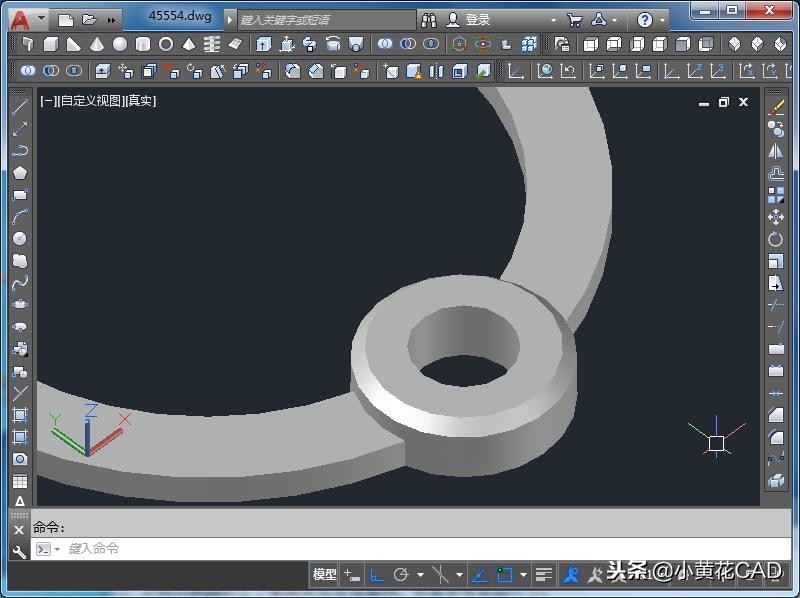Click the 模型 model space button
Viewport: 800px width, 598px height.
[325, 575]
